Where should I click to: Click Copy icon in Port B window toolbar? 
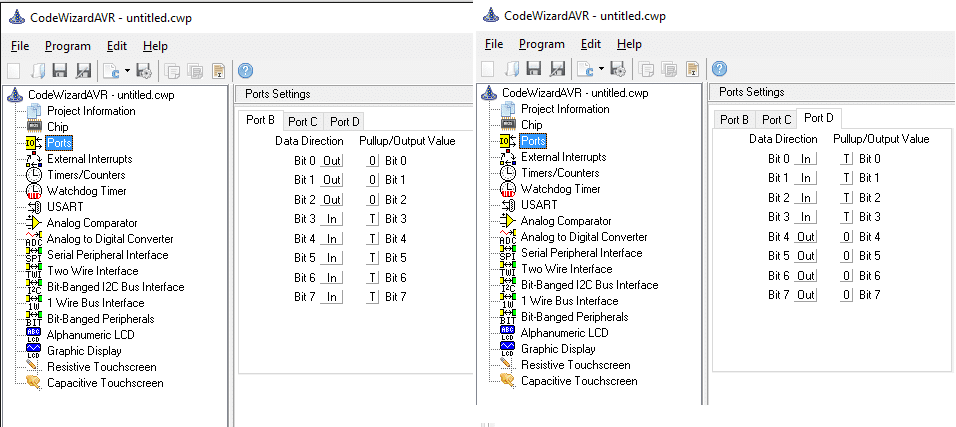tap(172, 71)
